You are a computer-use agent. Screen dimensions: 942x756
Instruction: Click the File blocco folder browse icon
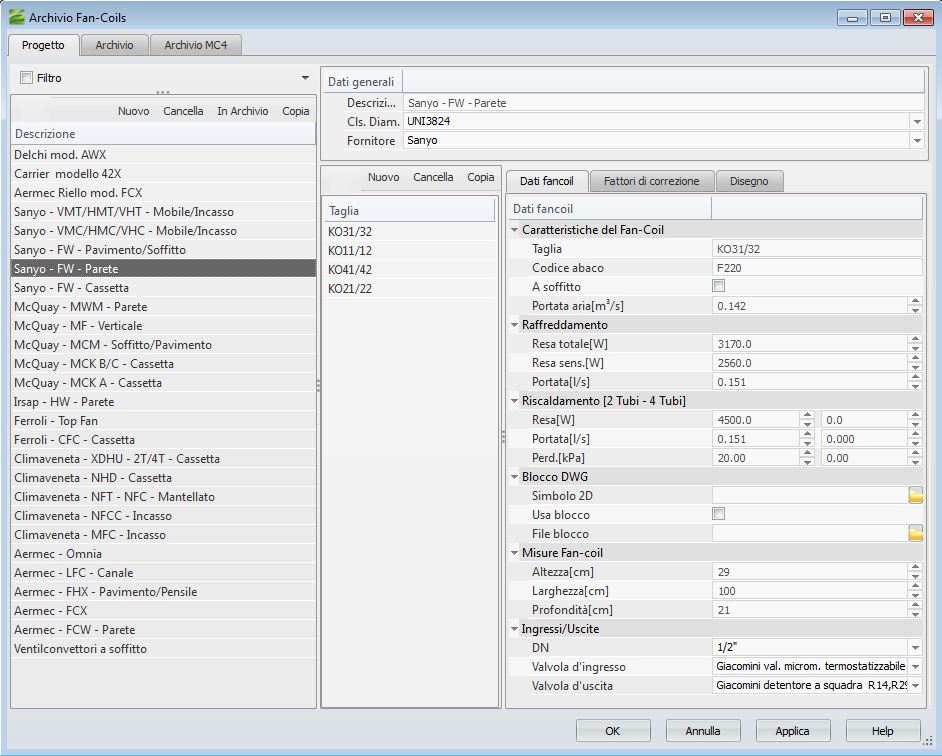915,534
